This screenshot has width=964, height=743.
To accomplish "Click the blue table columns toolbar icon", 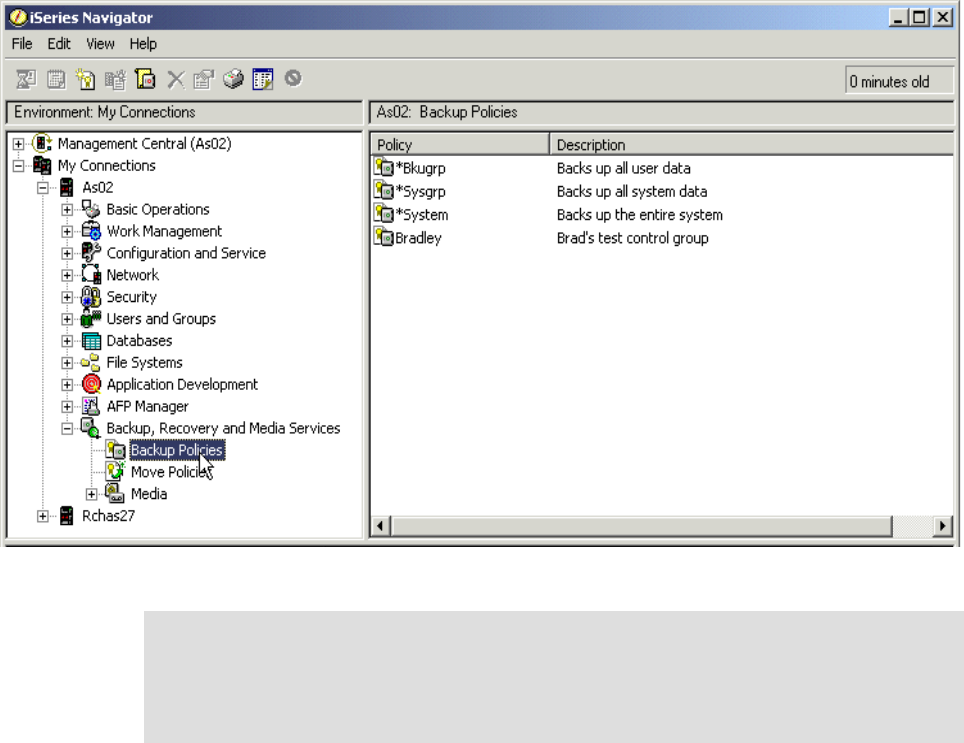I will [x=263, y=79].
